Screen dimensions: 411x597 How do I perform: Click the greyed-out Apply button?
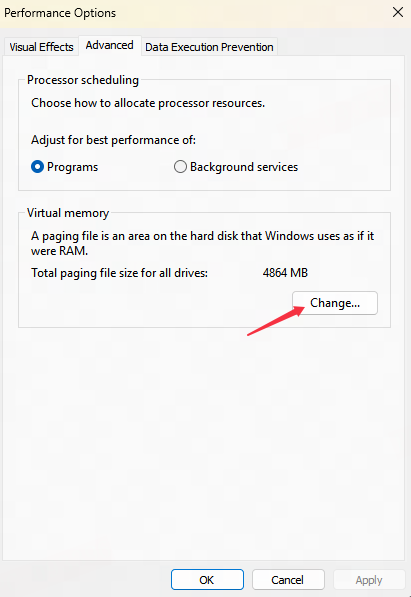point(369,580)
